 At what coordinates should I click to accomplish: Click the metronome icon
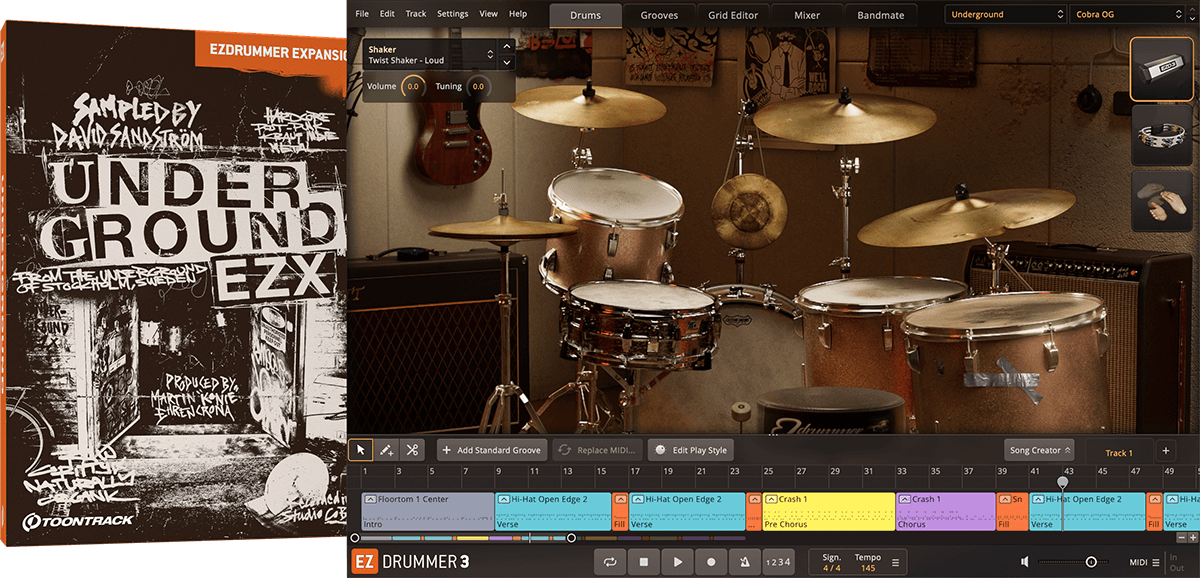(x=744, y=562)
